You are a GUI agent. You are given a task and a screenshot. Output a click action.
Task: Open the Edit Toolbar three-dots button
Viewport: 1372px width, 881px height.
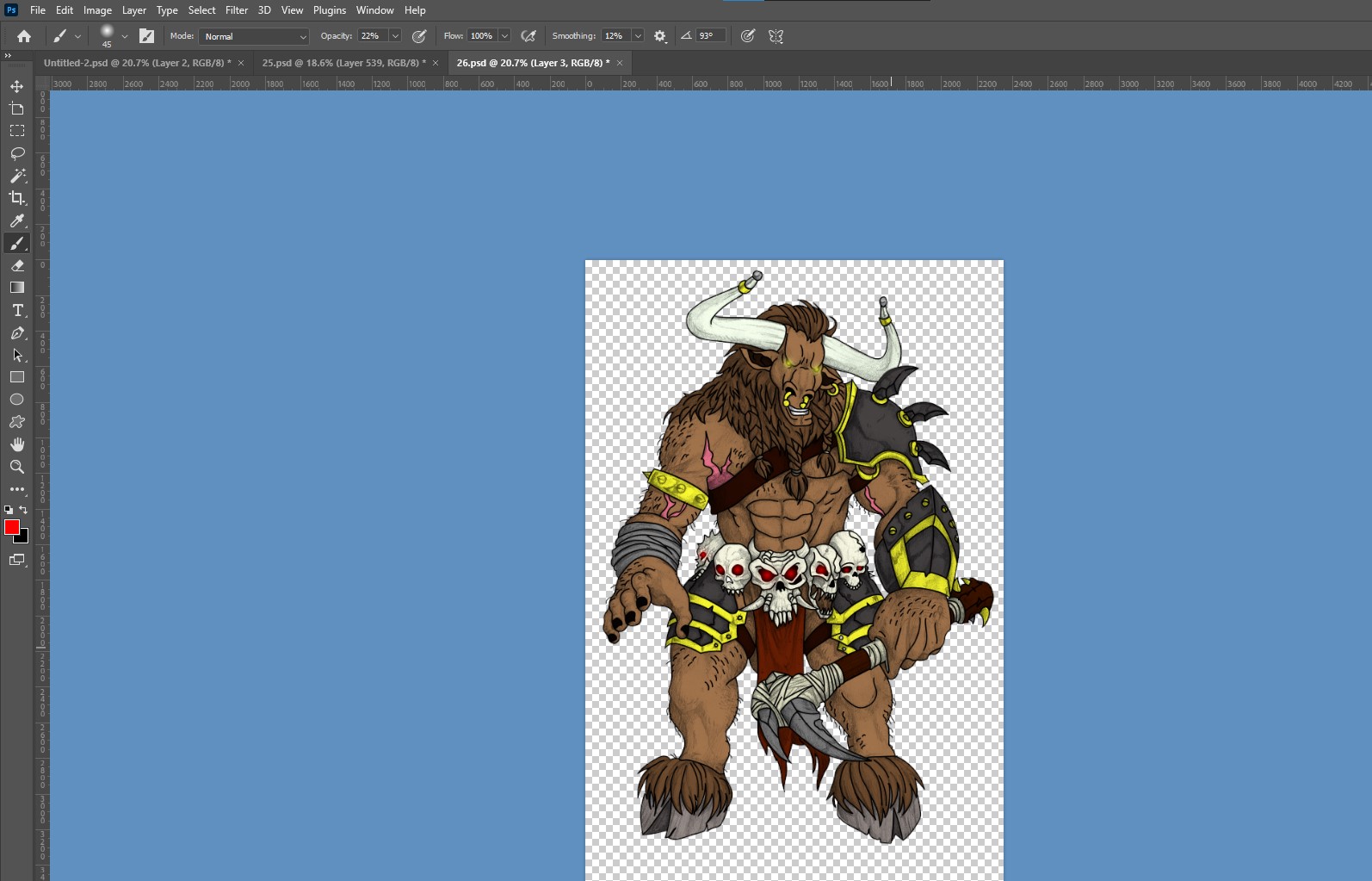point(17,489)
